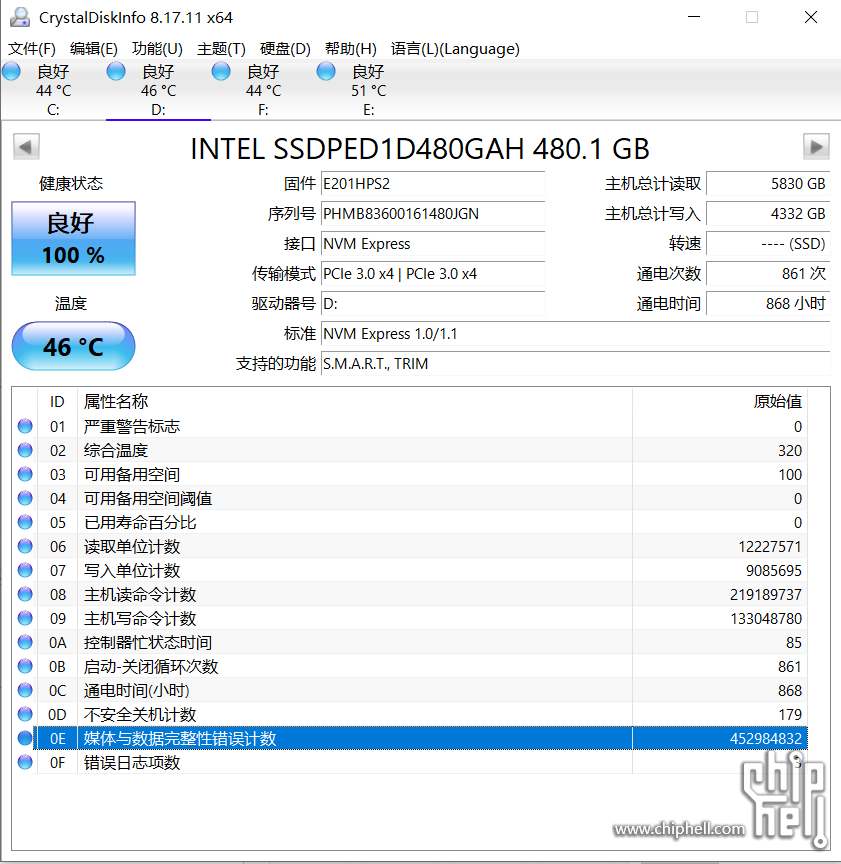Click the 46 °C temperature indicator

click(73, 346)
